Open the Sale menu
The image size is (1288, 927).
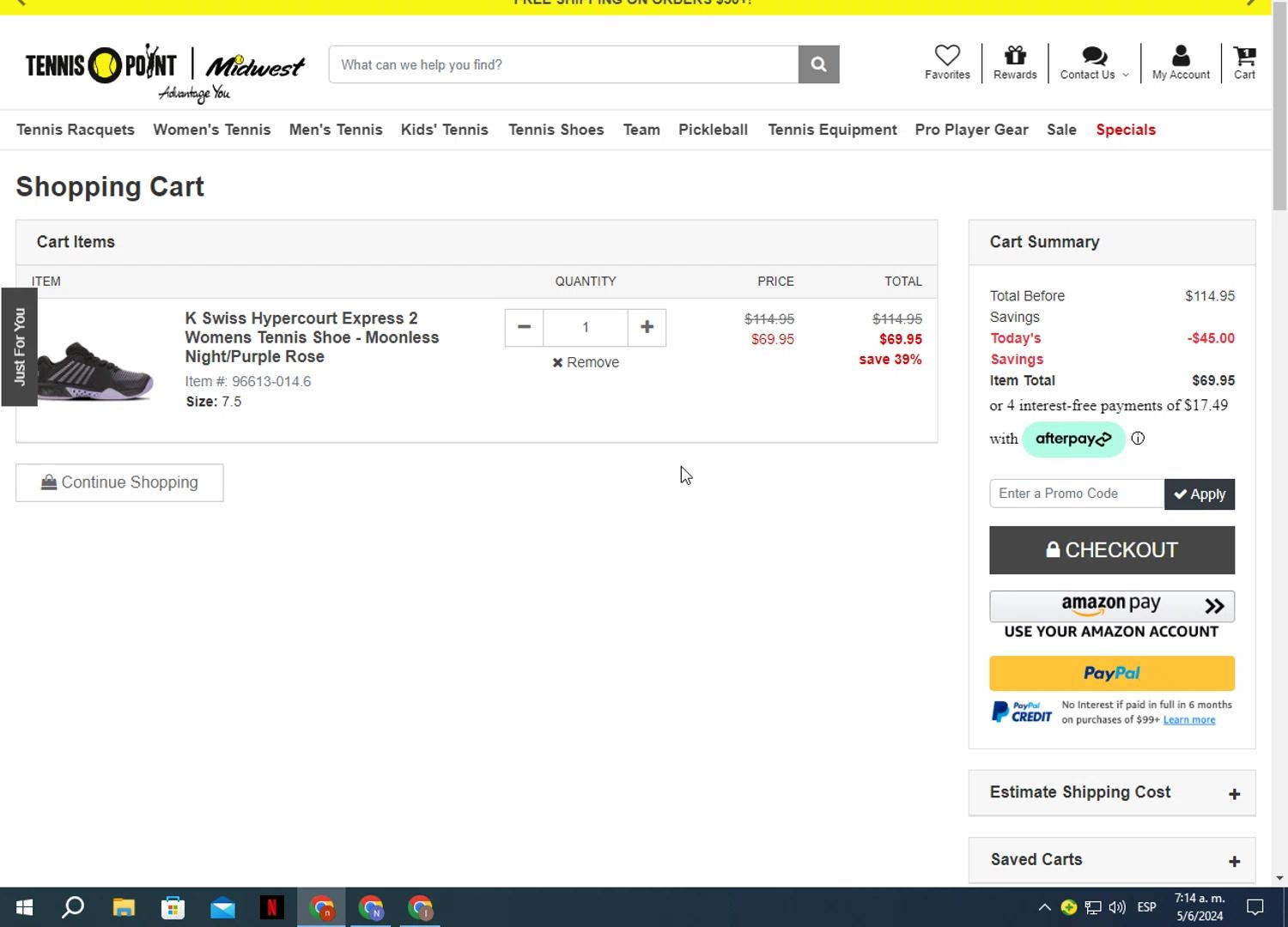[1061, 130]
